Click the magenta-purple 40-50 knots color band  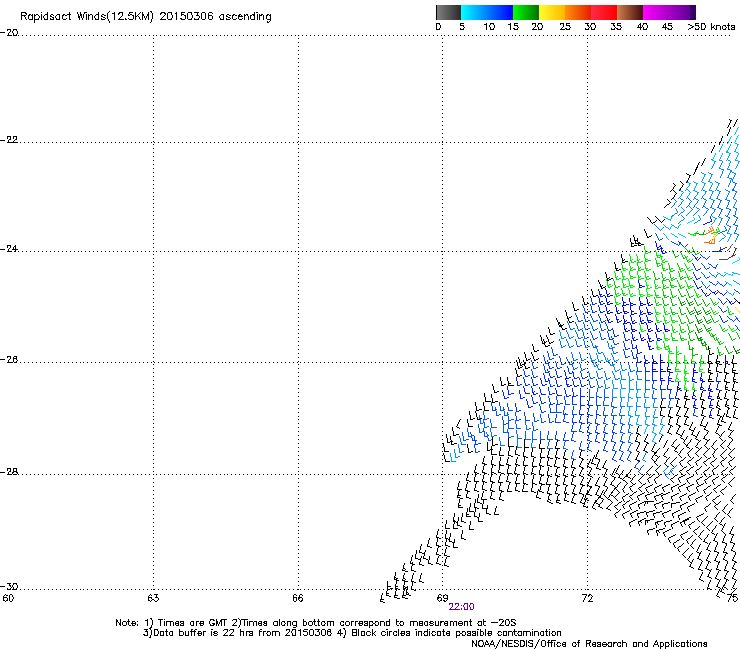(669, 12)
